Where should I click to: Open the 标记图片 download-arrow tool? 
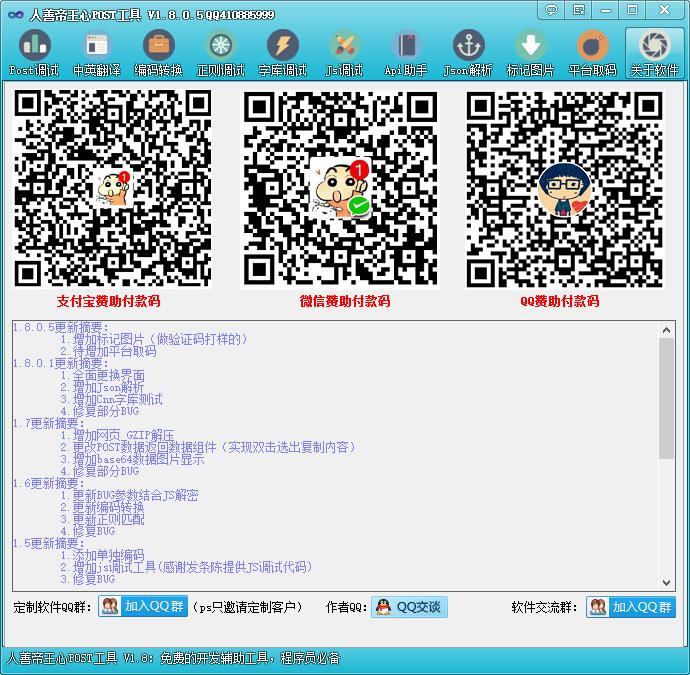point(530,53)
